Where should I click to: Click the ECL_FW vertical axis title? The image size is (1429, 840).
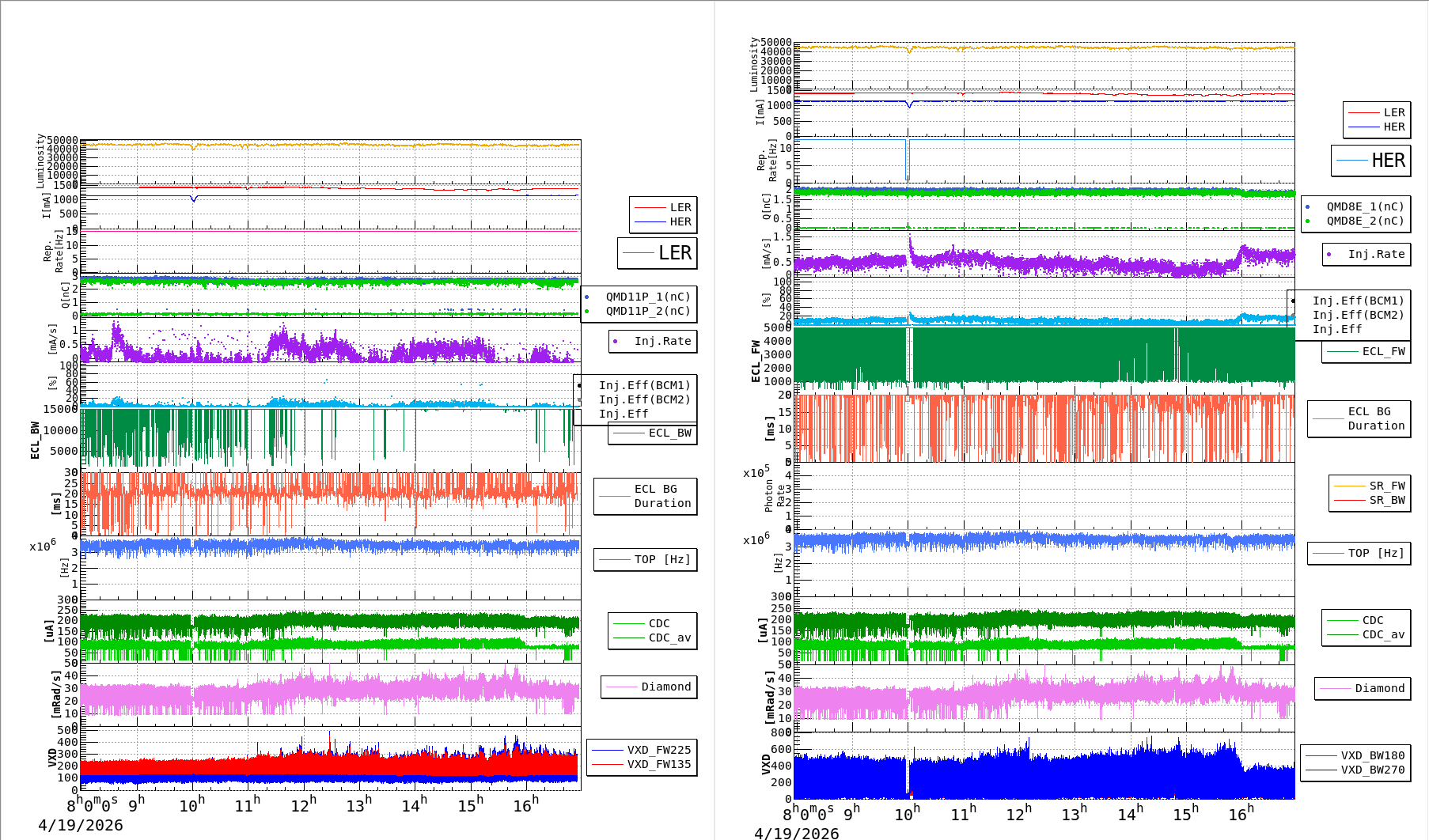point(756,361)
